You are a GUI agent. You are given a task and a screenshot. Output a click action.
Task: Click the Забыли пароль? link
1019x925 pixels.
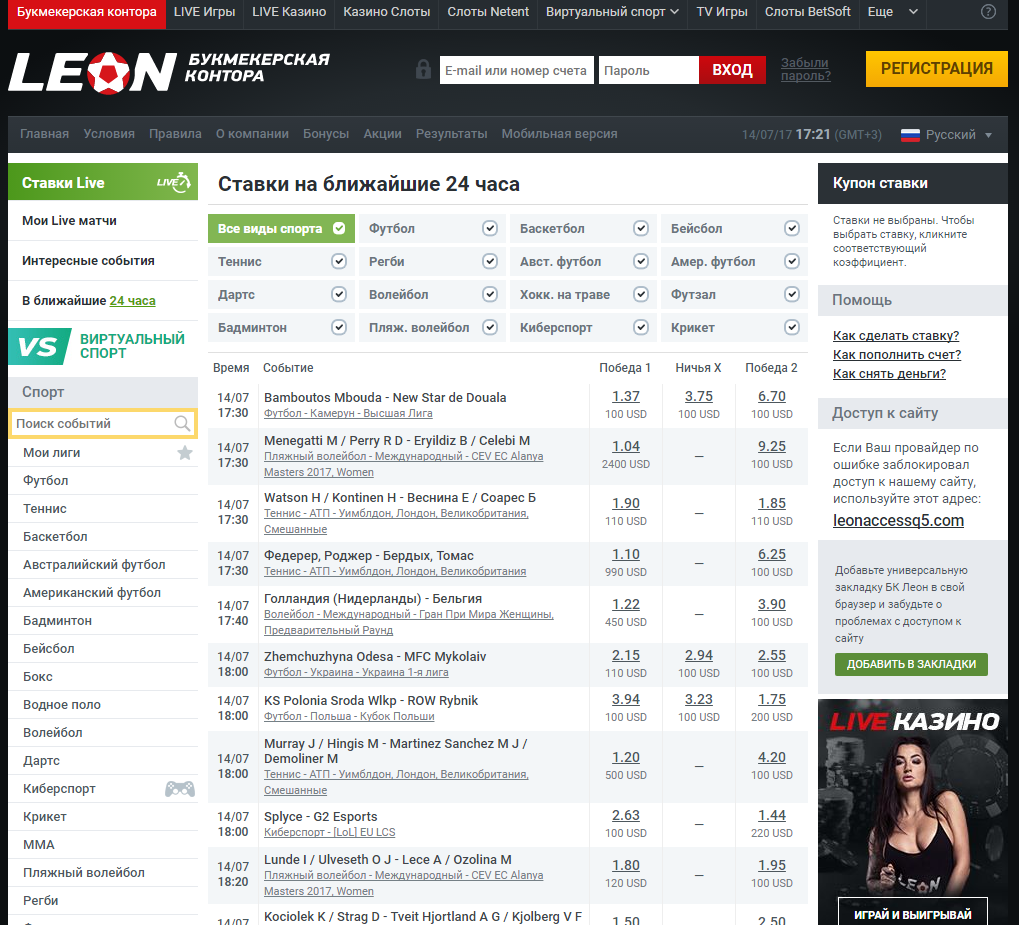[806, 69]
